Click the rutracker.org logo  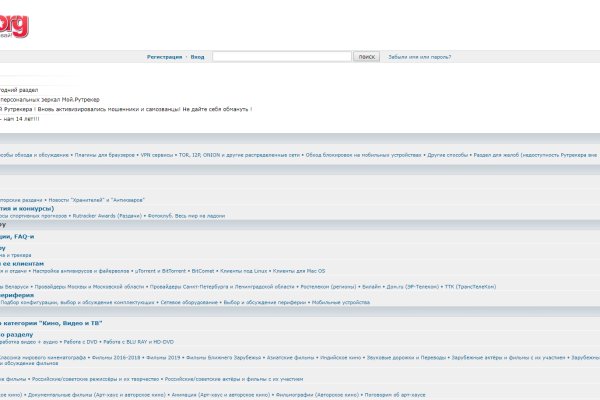[x=12, y=20]
